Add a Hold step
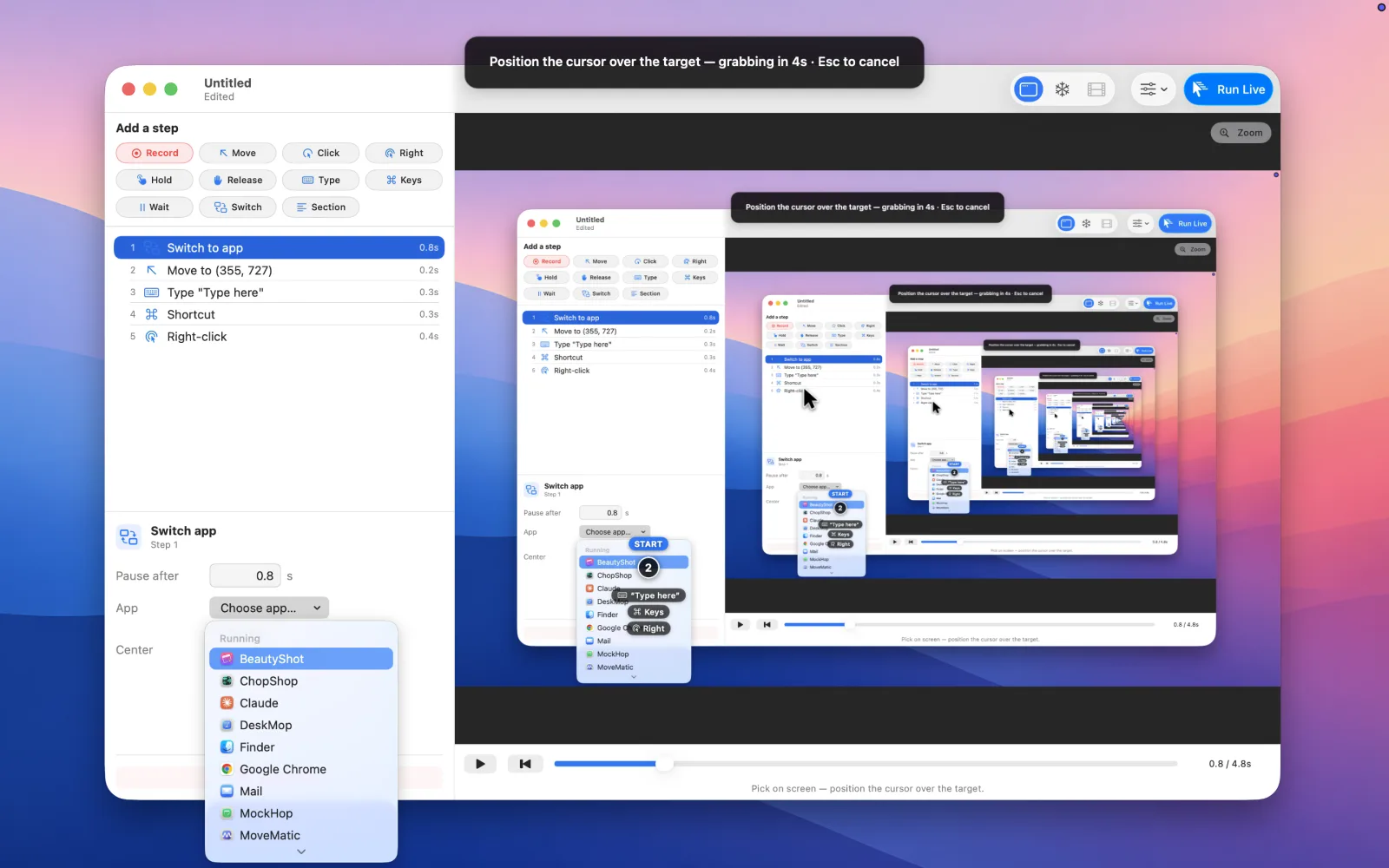 click(x=155, y=180)
